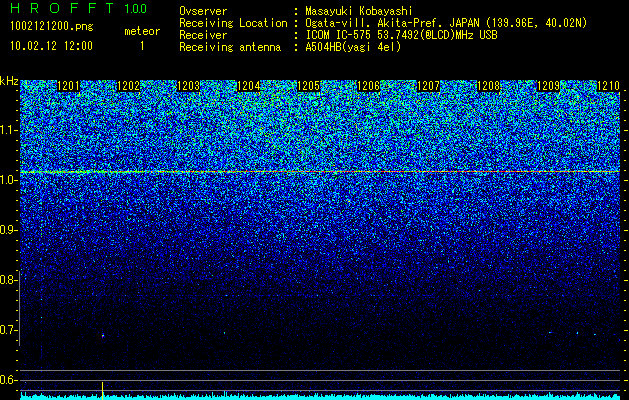Click the 'Receiving antenna' label

(x=230, y=47)
